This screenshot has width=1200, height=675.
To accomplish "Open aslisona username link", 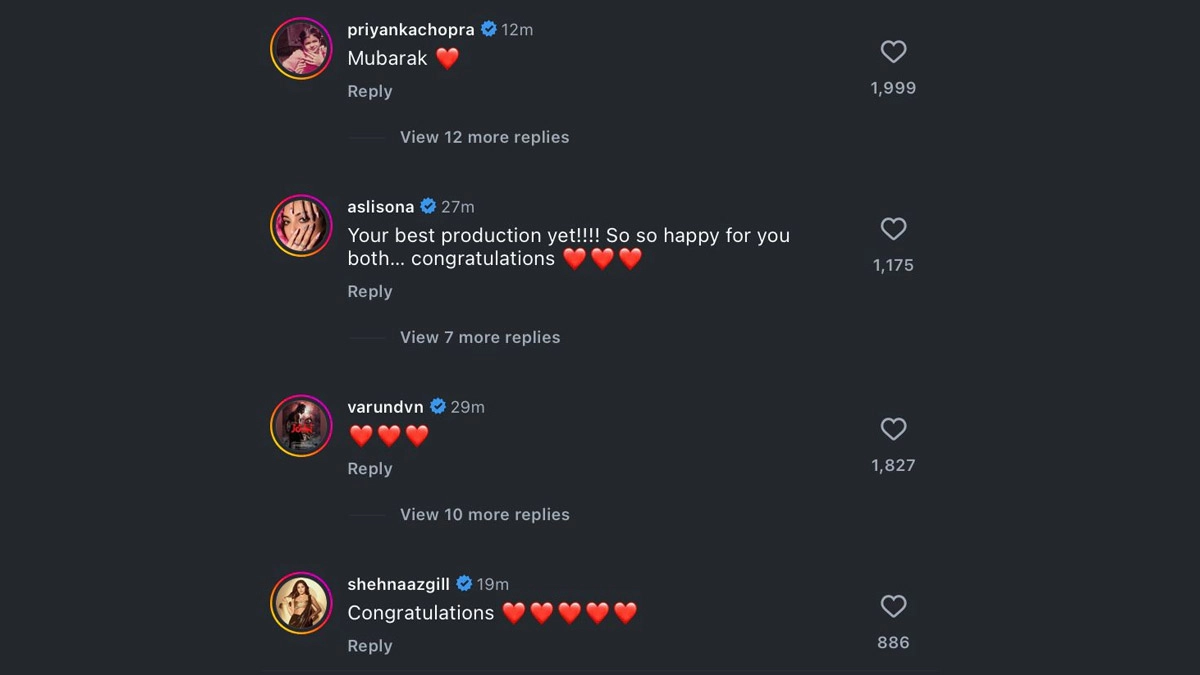I will pos(380,207).
